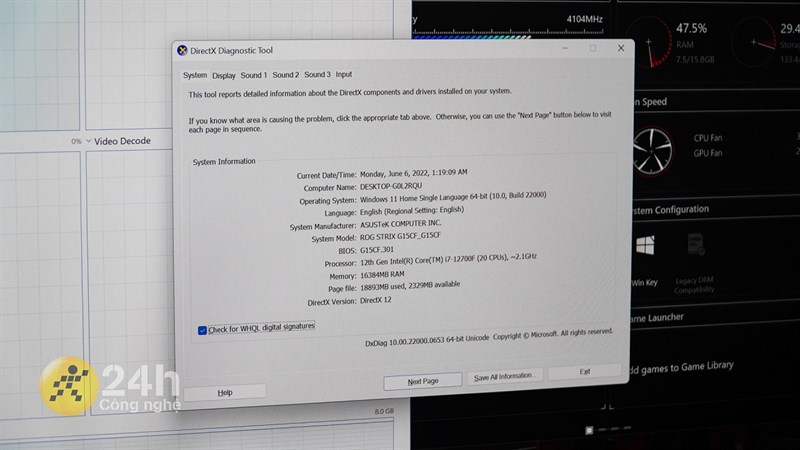Click the Processor value 12th Gen Intel Core i7-12700F
Viewport: 800px width, 450px height.
point(448,260)
